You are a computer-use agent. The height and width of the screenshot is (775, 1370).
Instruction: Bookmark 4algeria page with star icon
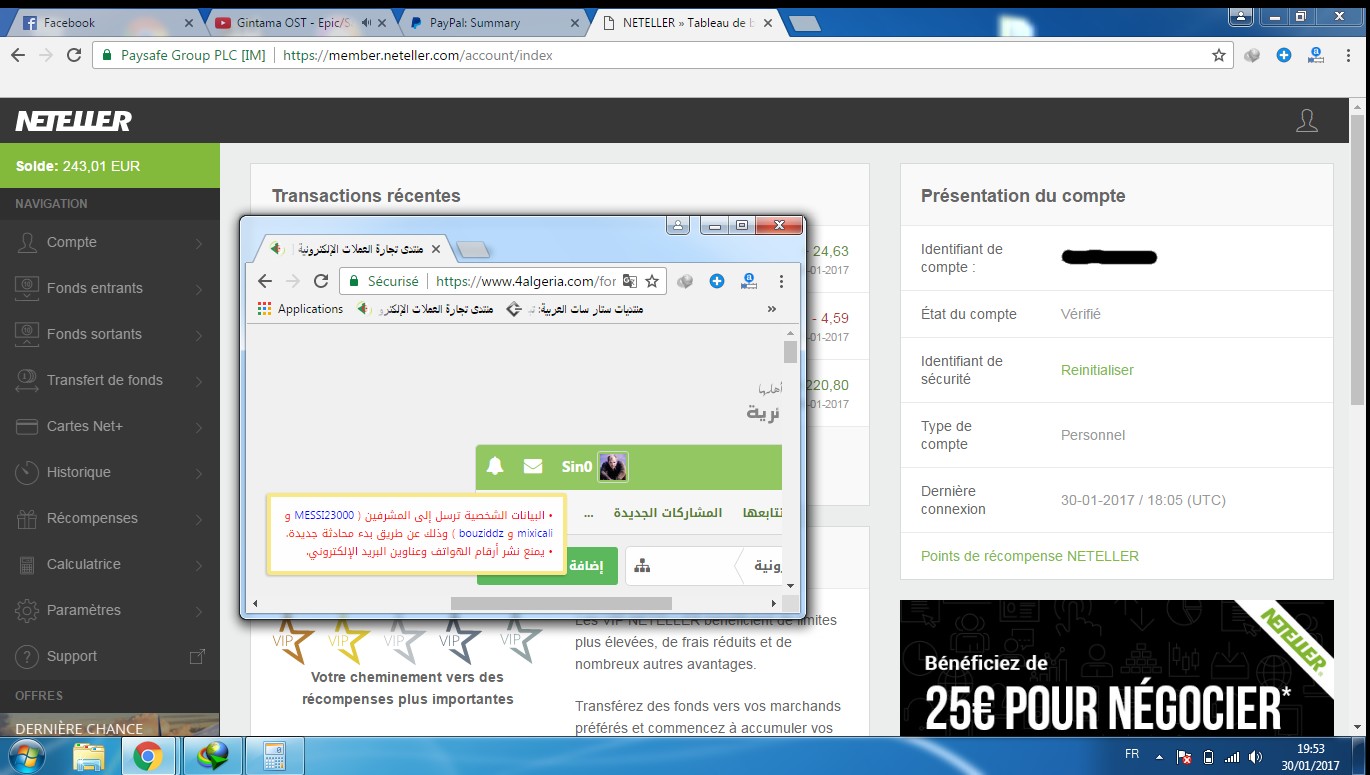pos(652,281)
